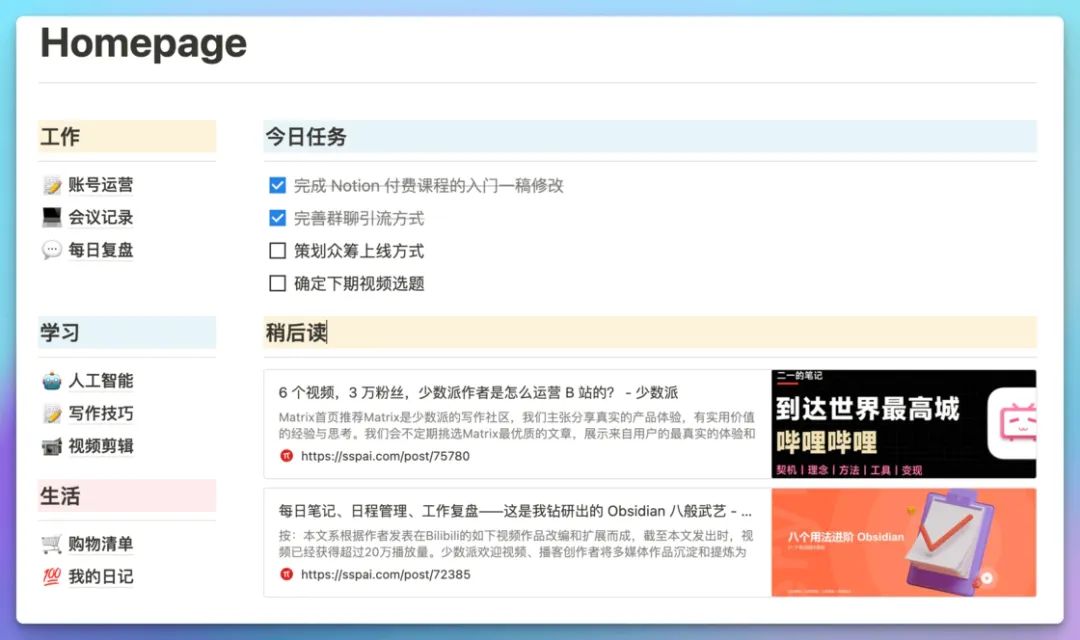This screenshot has height=640, width=1080.
Task: Click the red favicon next to sspai.com/post/72385
Action: (287, 575)
